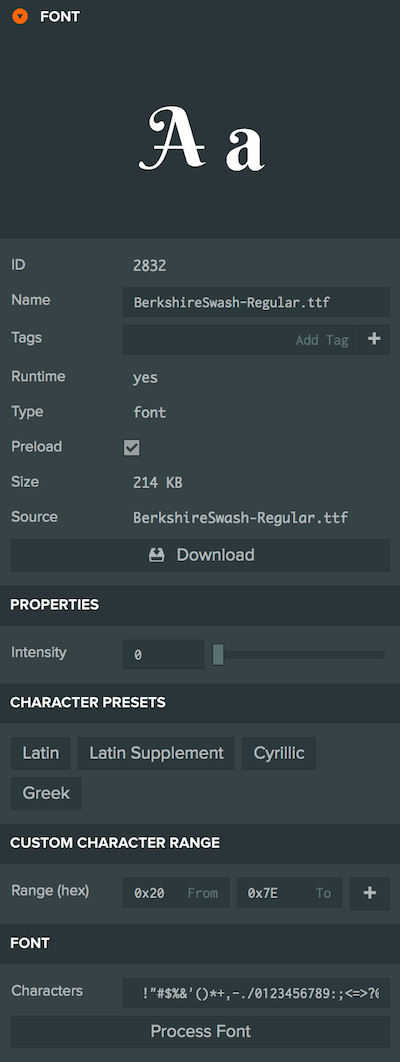Click the range From field 0x20
This screenshot has height=1062, width=400.
[x=176, y=893]
